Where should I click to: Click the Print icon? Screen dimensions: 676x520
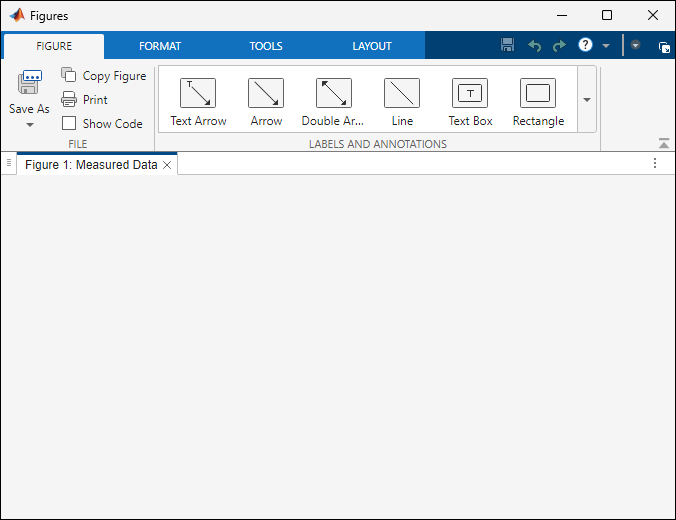click(69, 100)
